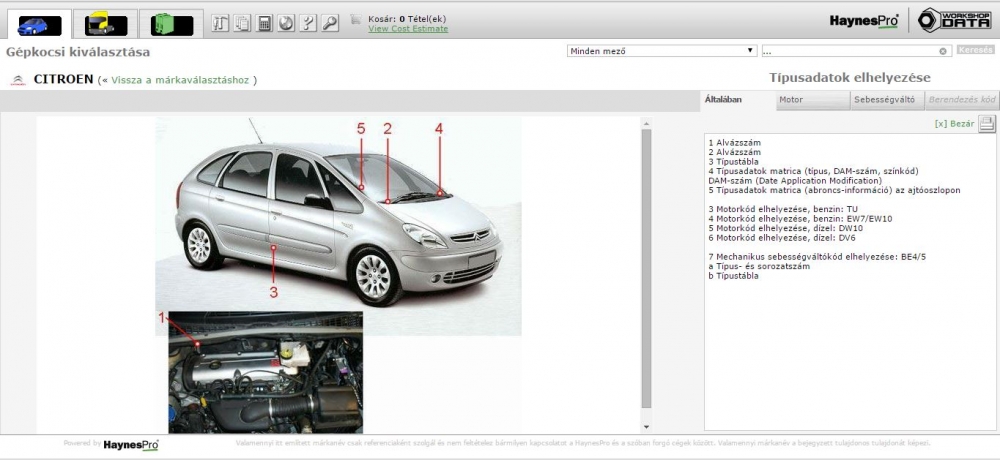Go back via Vissza a márkaválasztáshoz link

click(x=180, y=80)
